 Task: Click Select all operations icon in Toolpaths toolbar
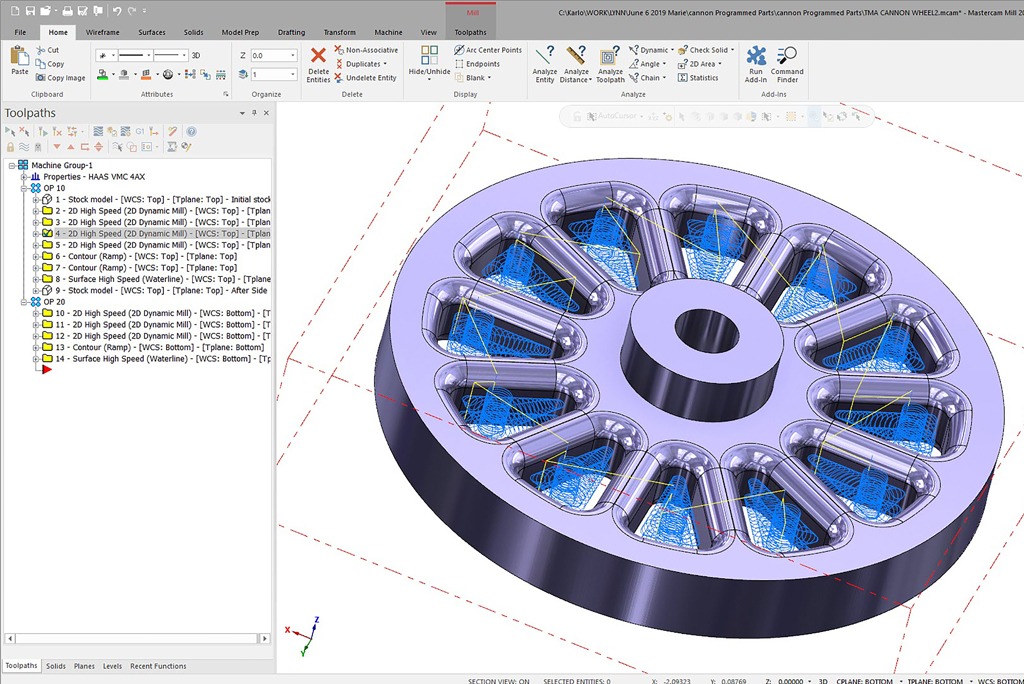pos(10,131)
